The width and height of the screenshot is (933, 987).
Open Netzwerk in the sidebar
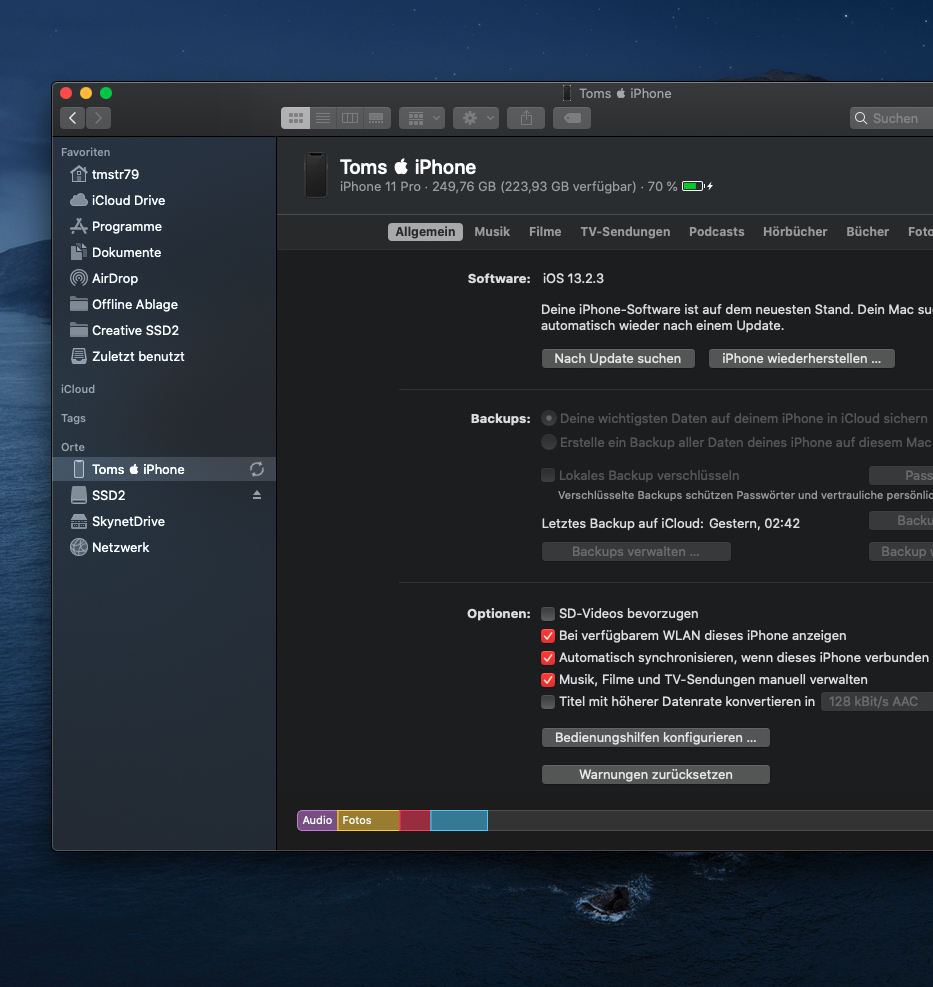164,547
